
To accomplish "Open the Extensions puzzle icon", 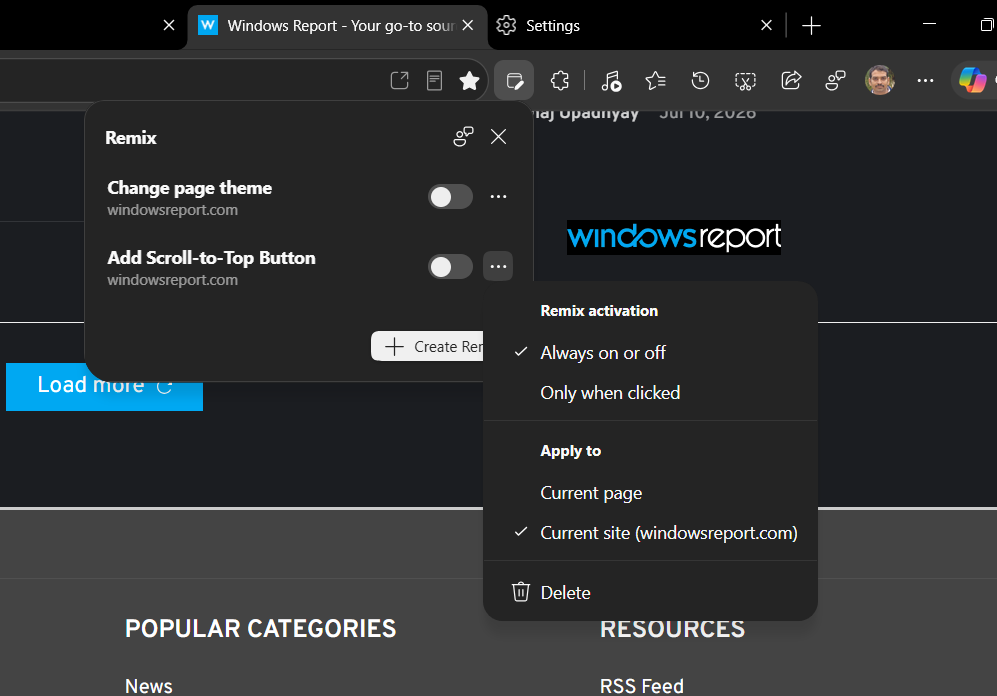I will tap(560, 81).
